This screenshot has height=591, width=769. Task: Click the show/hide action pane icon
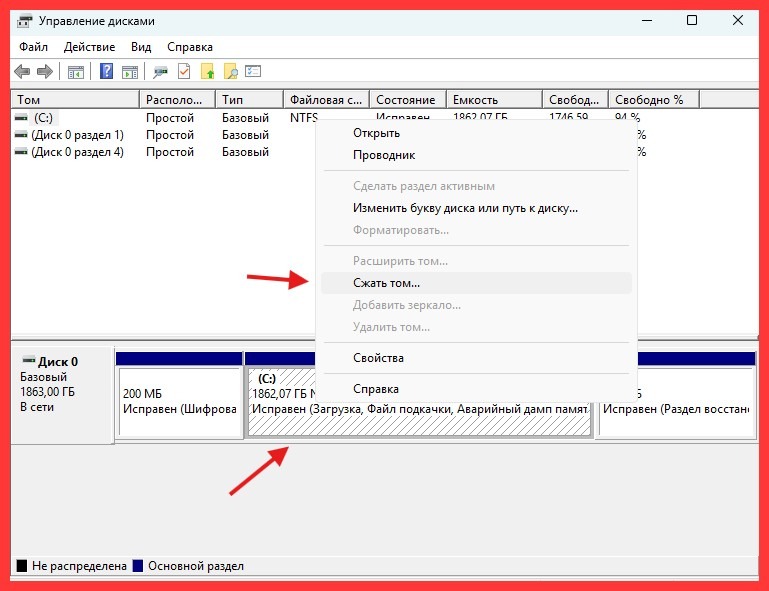click(x=128, y=71)
